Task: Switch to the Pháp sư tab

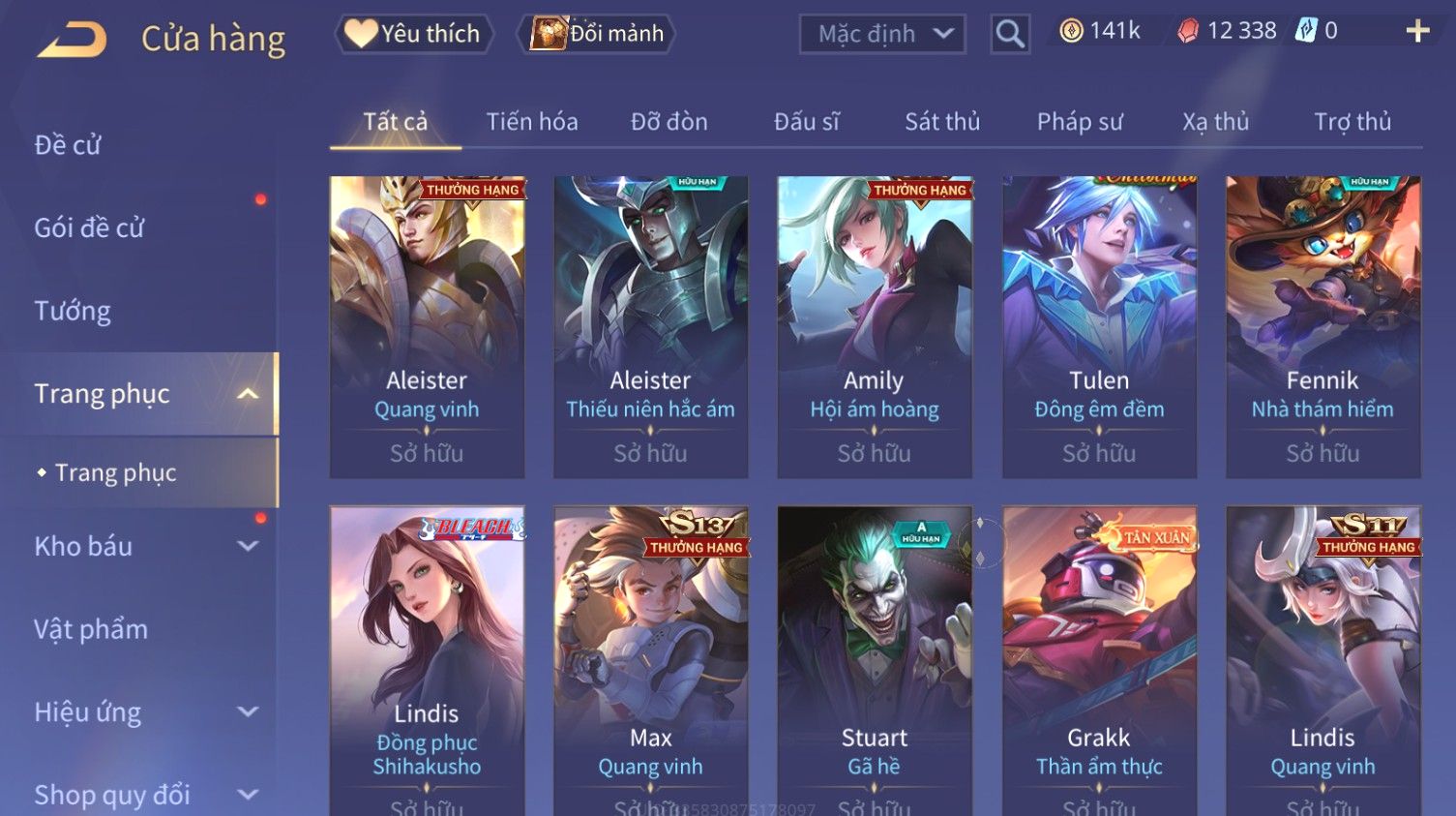Action: coord(1080,122)
